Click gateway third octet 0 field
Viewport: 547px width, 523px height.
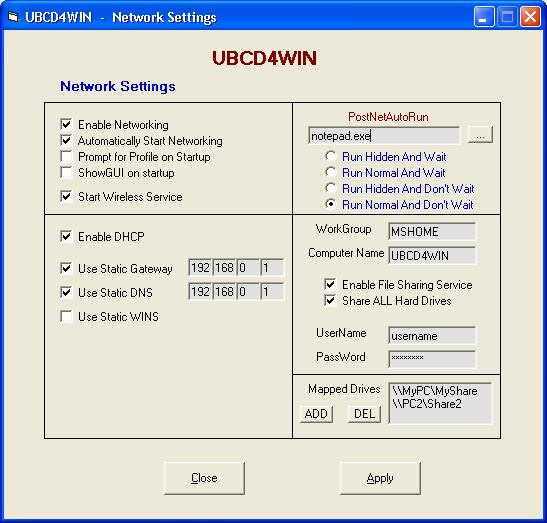[x=248, y=268]
